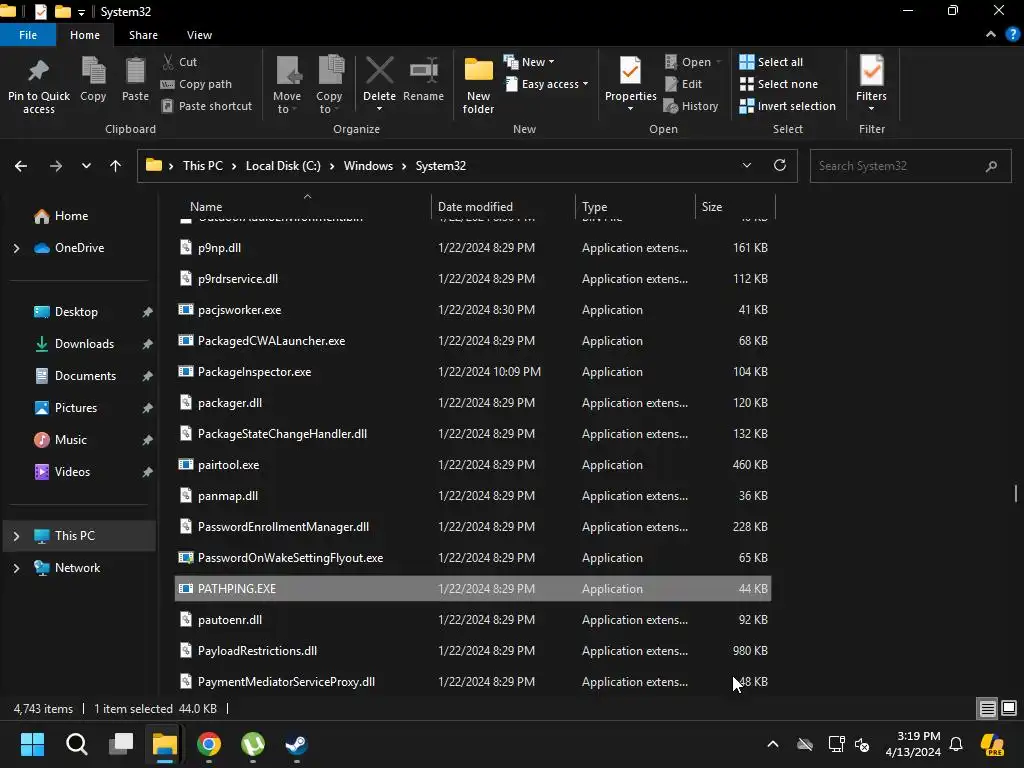The width and height of the screenshot is (1024, 768).
Task: Expand Network in navigation pane
Action: 16,568
